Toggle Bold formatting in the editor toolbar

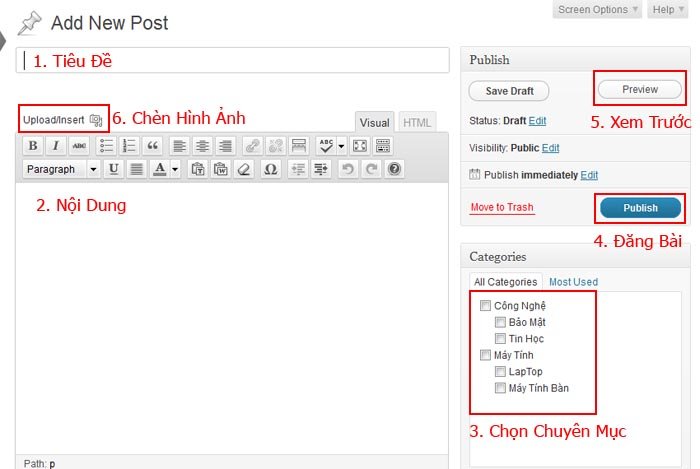pyautogui.click(x=33, y=146)
